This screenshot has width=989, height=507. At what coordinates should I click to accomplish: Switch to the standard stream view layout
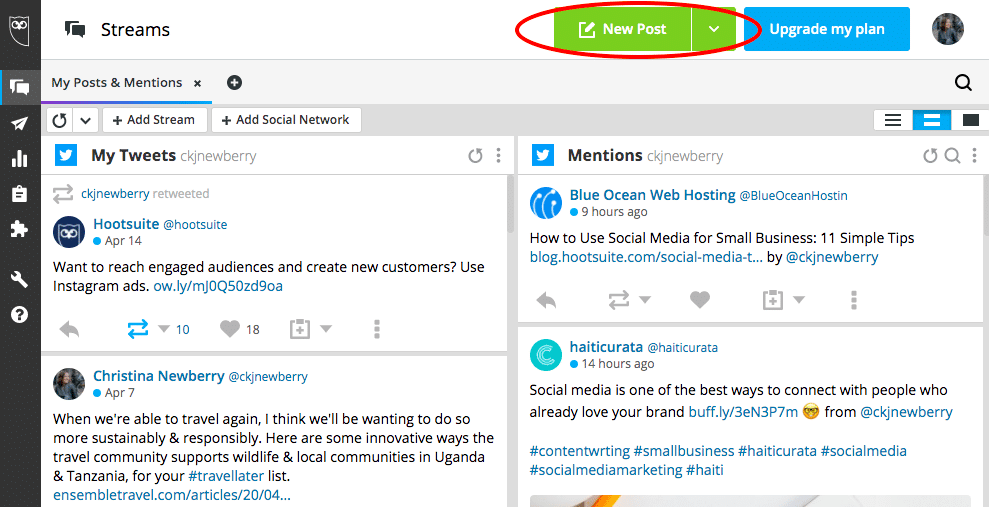pos(931,120)
